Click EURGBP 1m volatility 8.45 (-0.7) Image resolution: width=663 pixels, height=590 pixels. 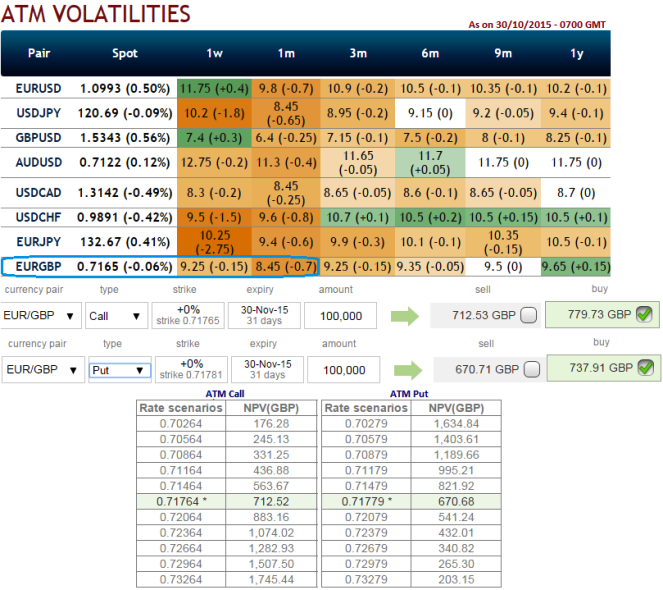coord(286,266)
